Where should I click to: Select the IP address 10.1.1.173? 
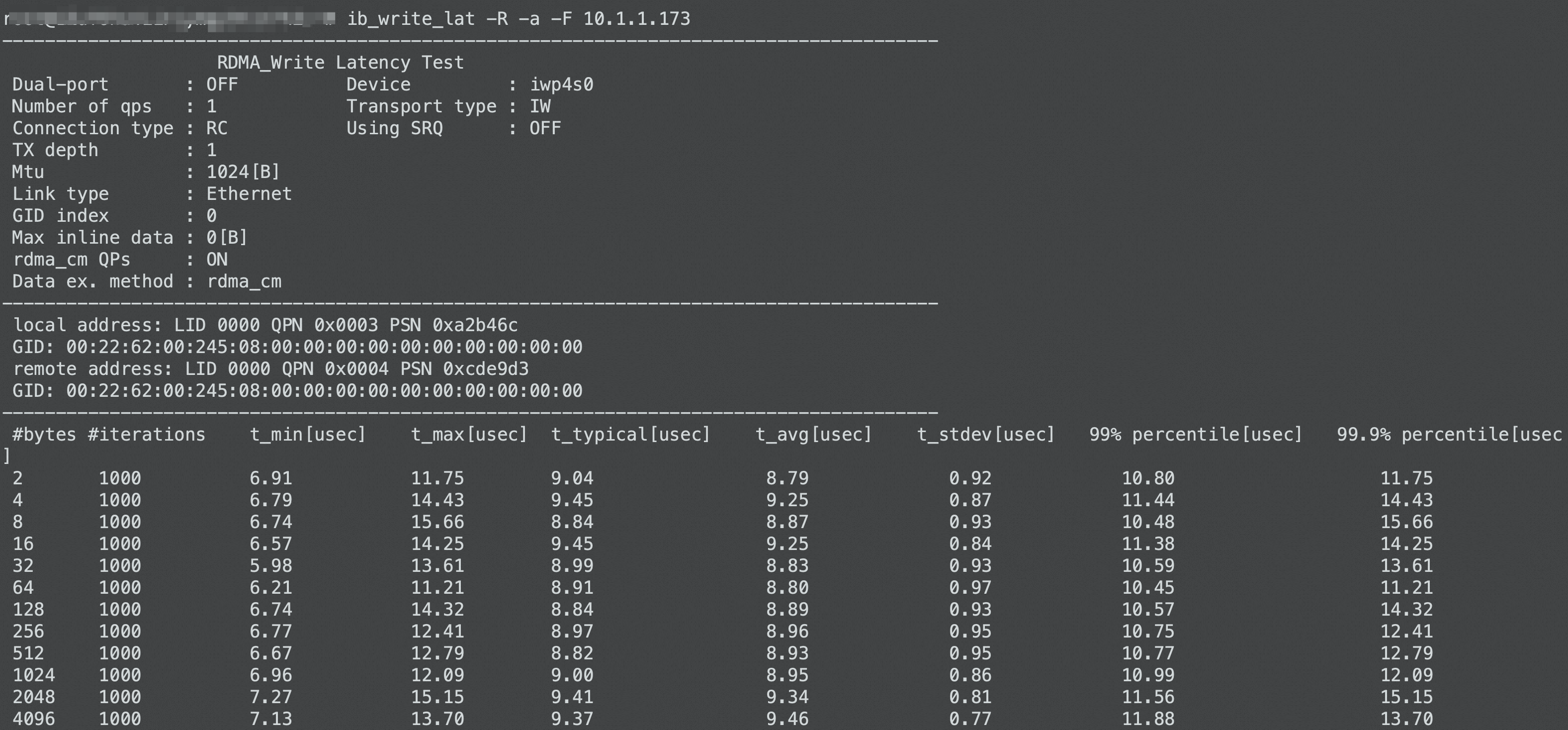(x=637, y=19)
